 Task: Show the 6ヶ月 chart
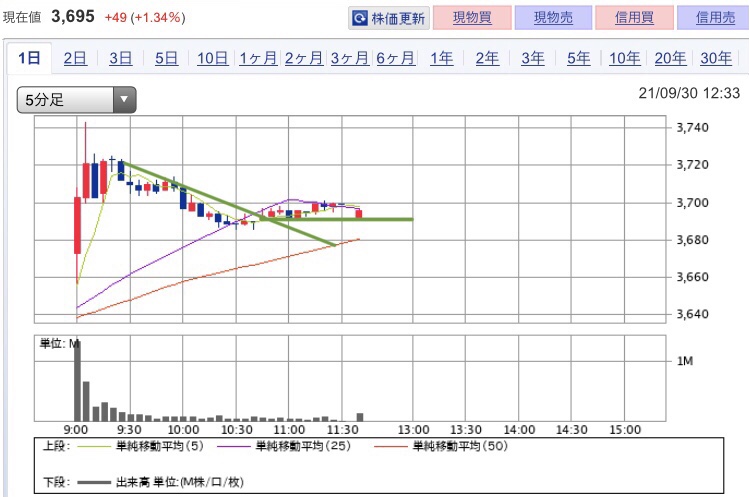point(396,58)
